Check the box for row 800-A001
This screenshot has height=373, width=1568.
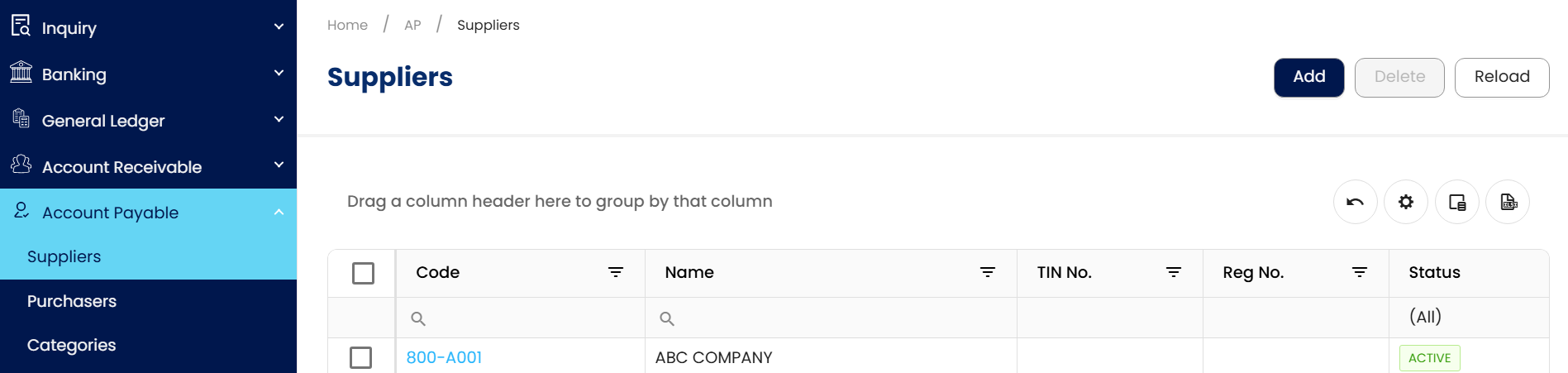tap(361, 357)
